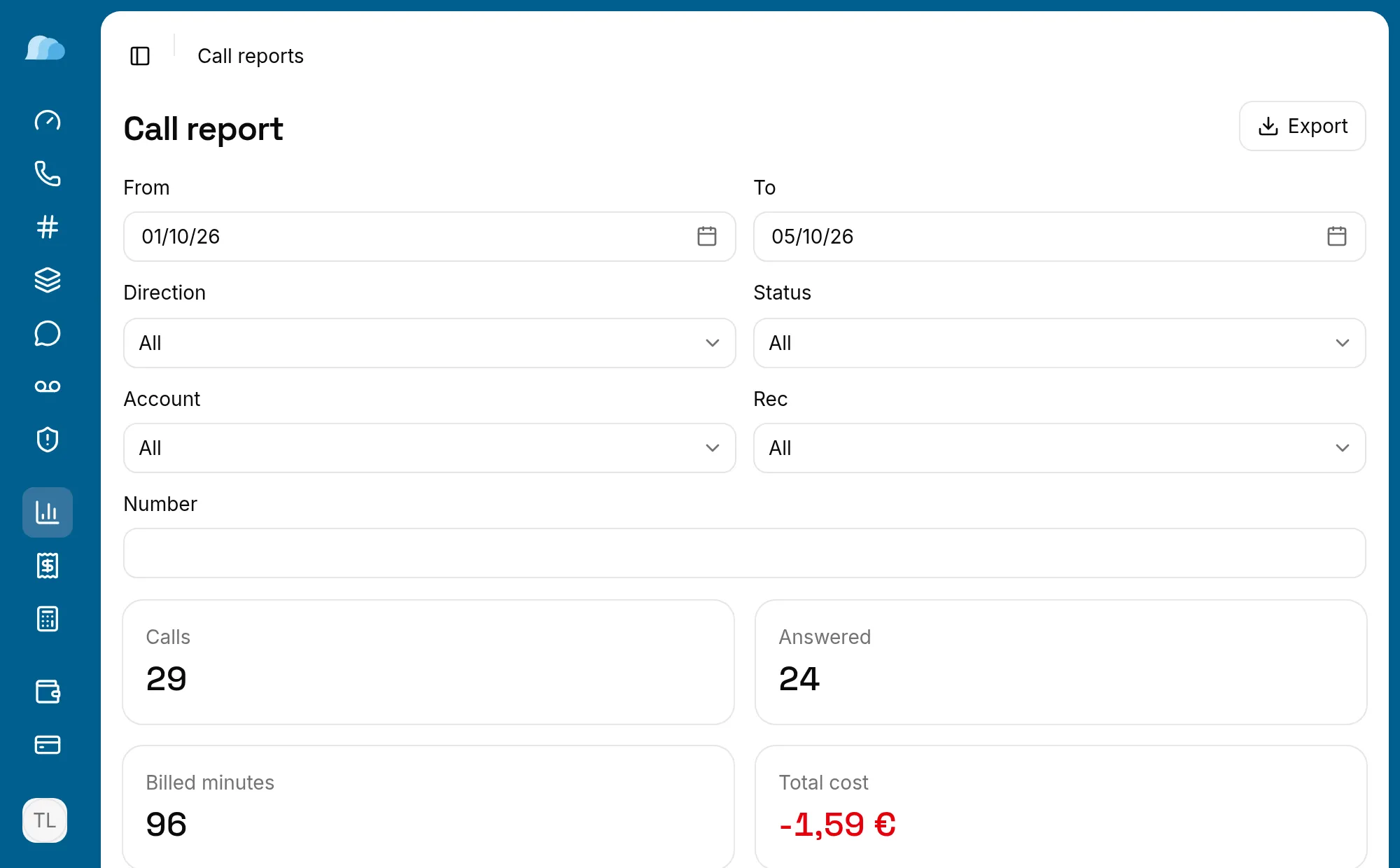Click the Export button

pos(1303,126)
